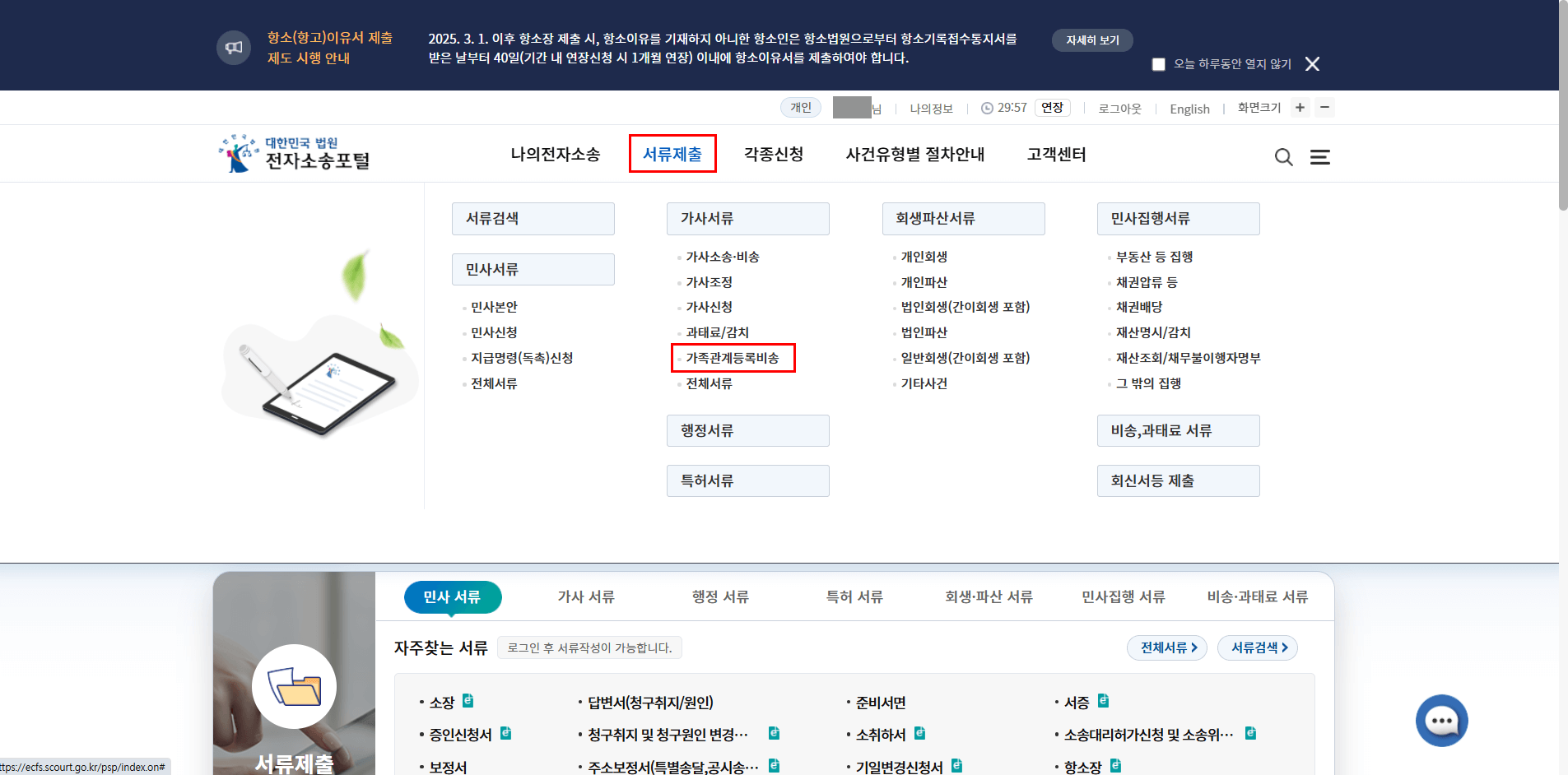This screenshot has height=775, width=1568.
Task: Switch language by clicking English
Action: [x=1189, y=108]
